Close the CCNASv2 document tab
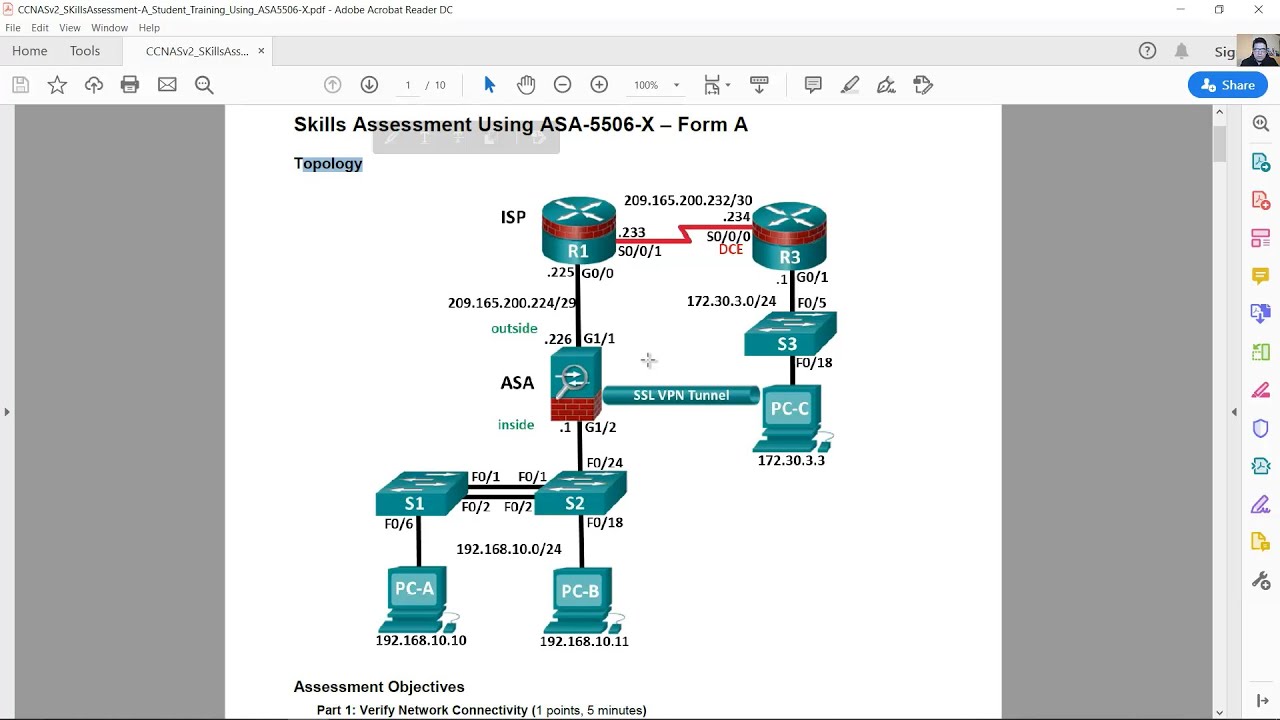Viewport: 1280px width, 720px height. [x=261, y=51]
